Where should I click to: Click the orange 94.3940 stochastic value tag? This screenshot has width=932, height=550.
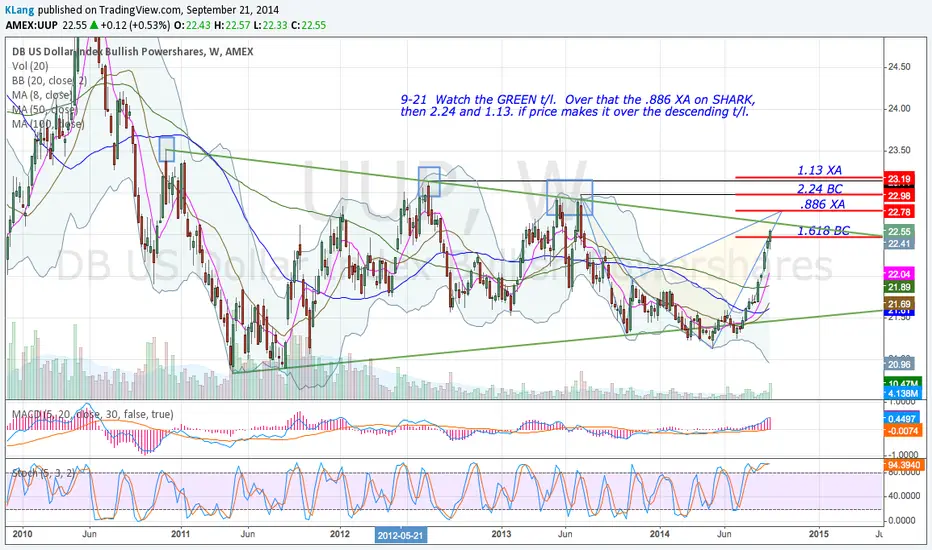coord(903,464)
